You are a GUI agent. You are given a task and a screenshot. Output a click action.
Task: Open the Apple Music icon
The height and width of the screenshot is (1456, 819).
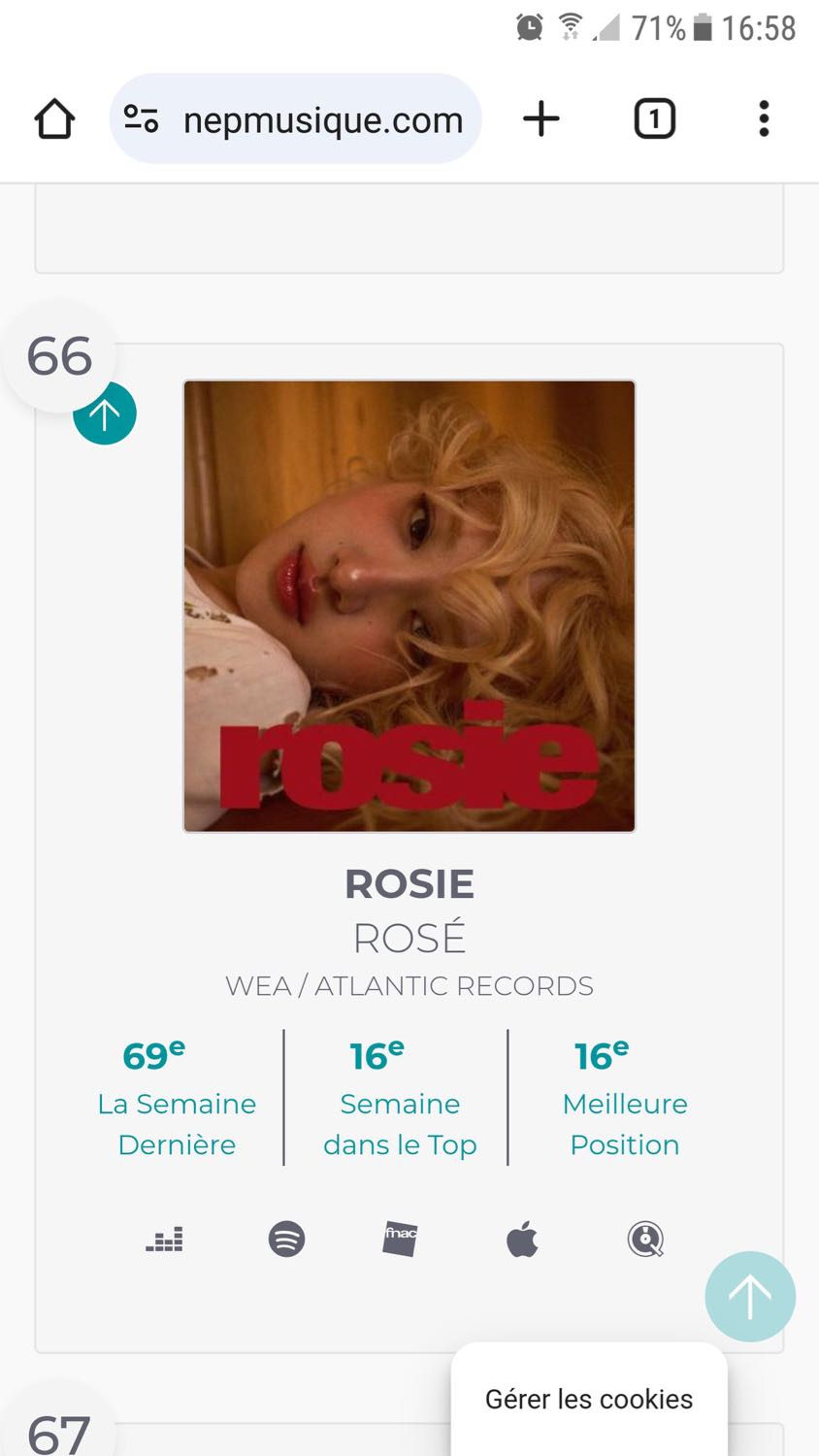click(522, 1240)
